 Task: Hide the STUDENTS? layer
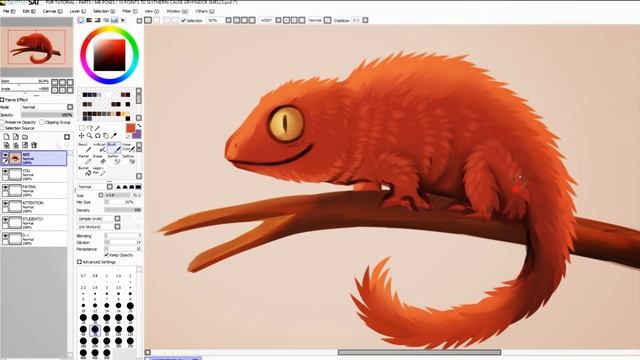click(5, 220)
